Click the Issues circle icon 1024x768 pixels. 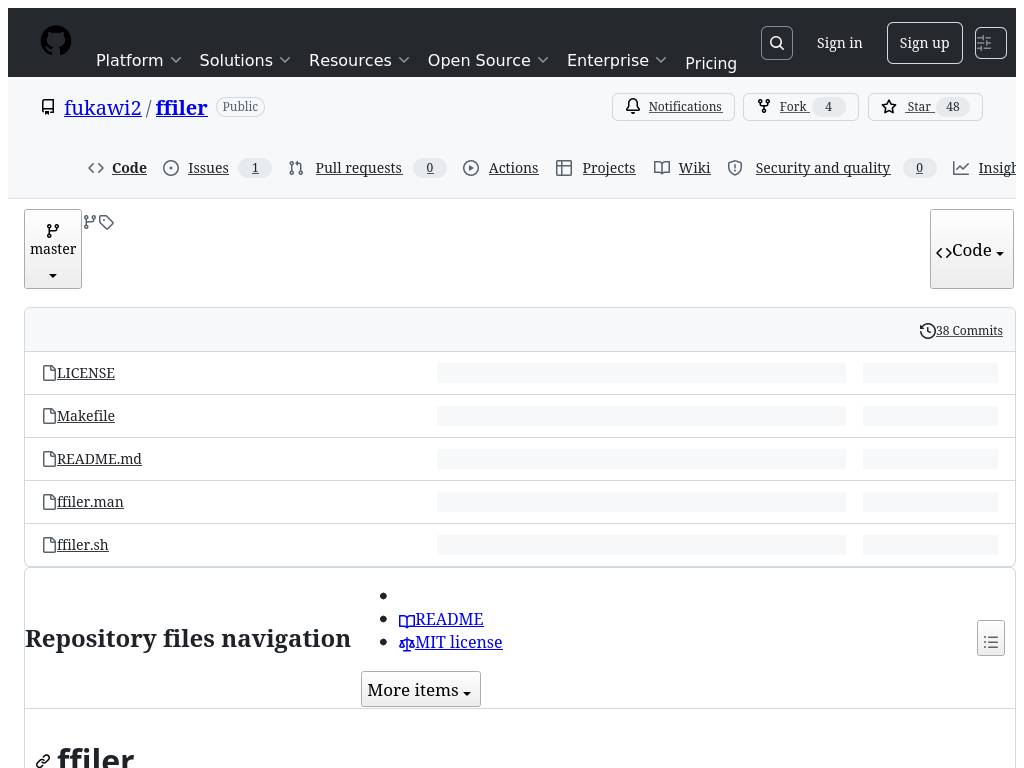170,168
